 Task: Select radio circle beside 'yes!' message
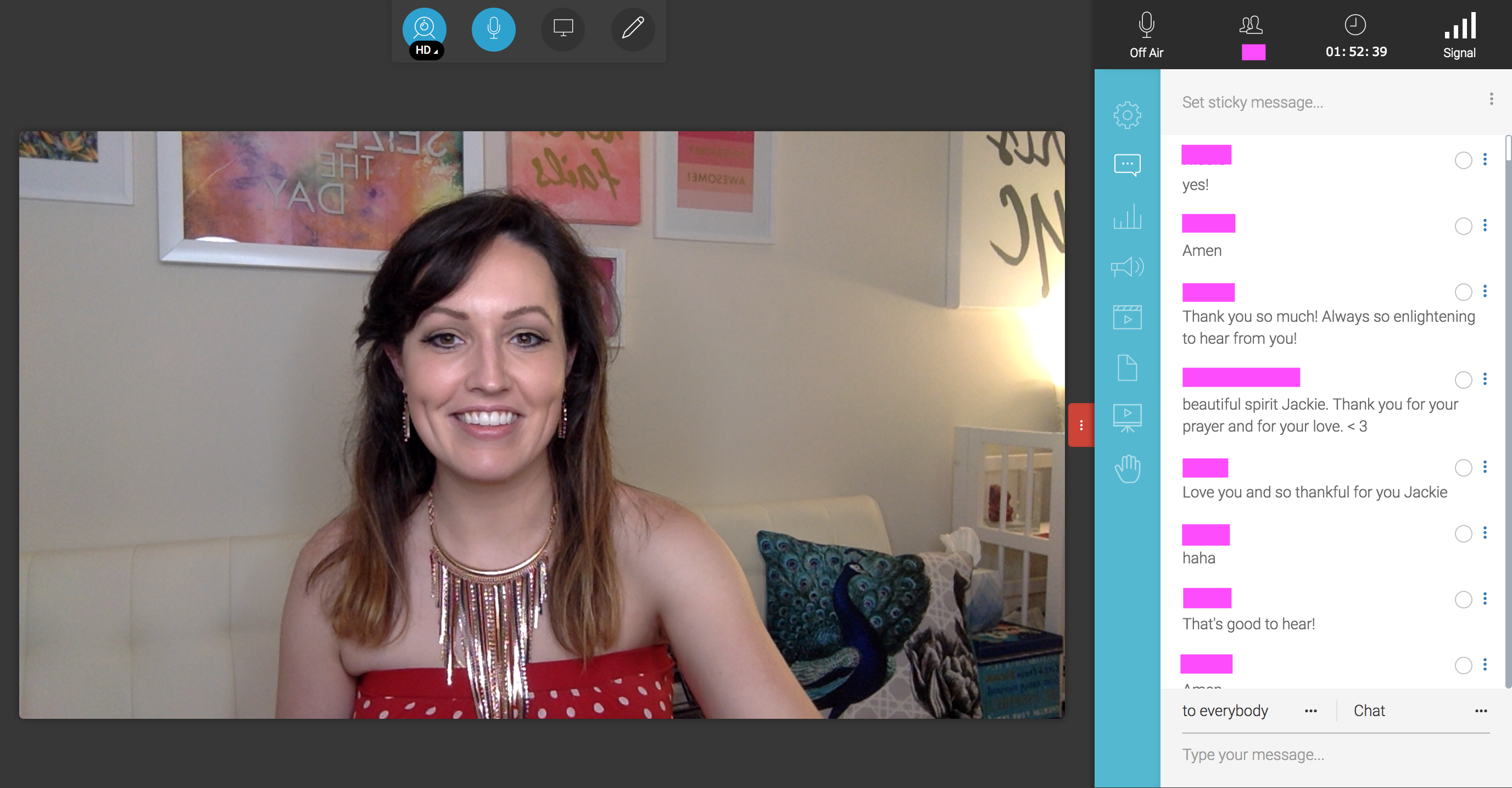coord(1463,160)
